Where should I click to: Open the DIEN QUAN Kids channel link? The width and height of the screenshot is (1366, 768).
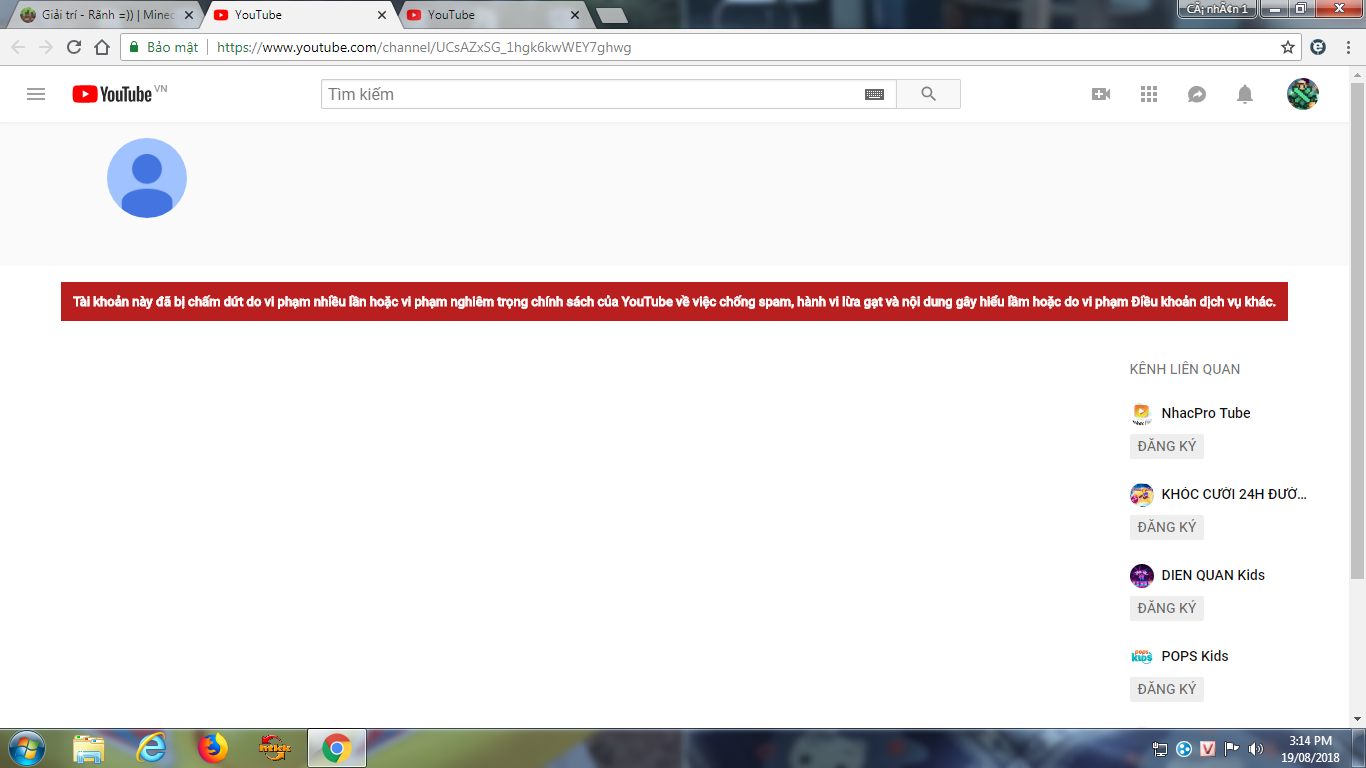pos(1213,575)
